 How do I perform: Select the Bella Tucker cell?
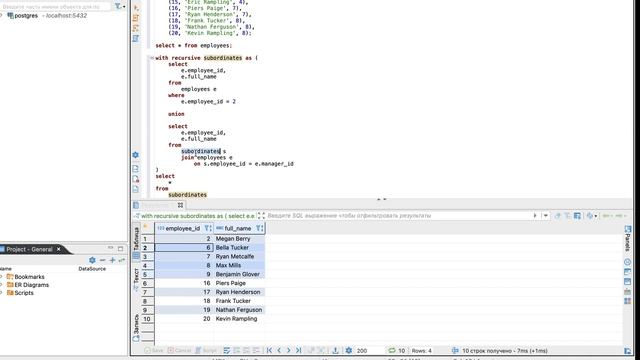240,247
